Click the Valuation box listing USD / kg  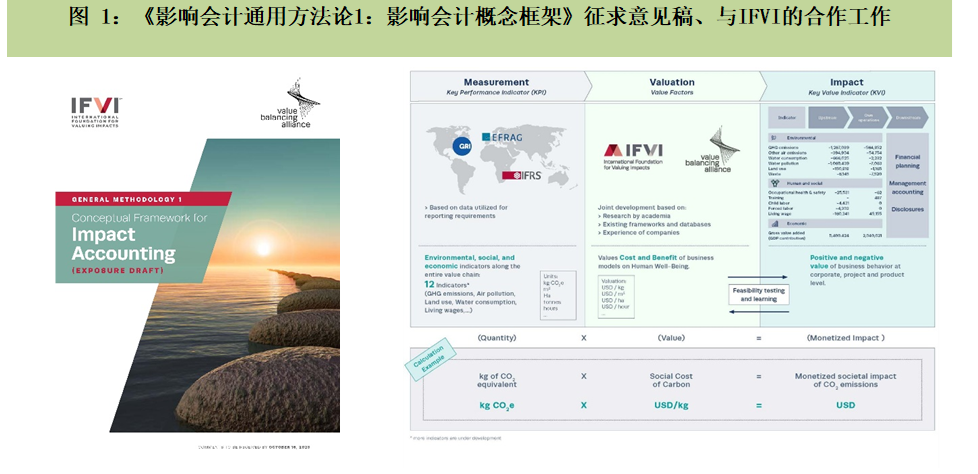coord(616,297)
